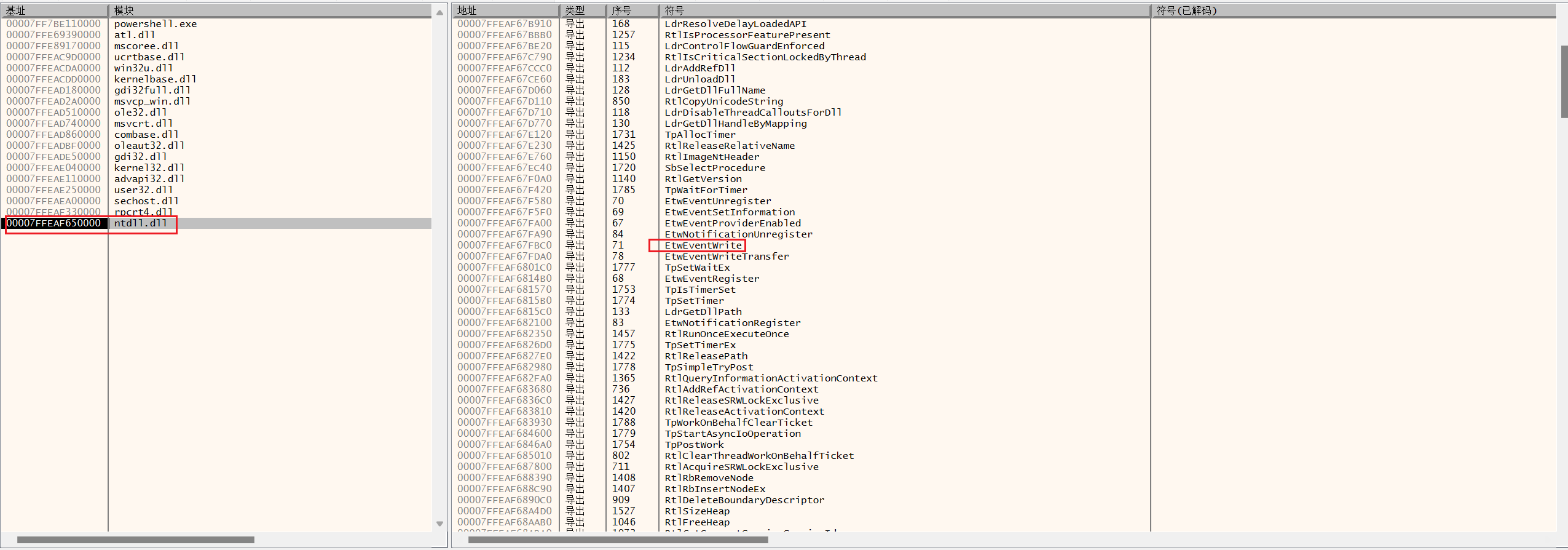Click the 地址 column header
Screen dimensions: 1568x550
point(505,10)
